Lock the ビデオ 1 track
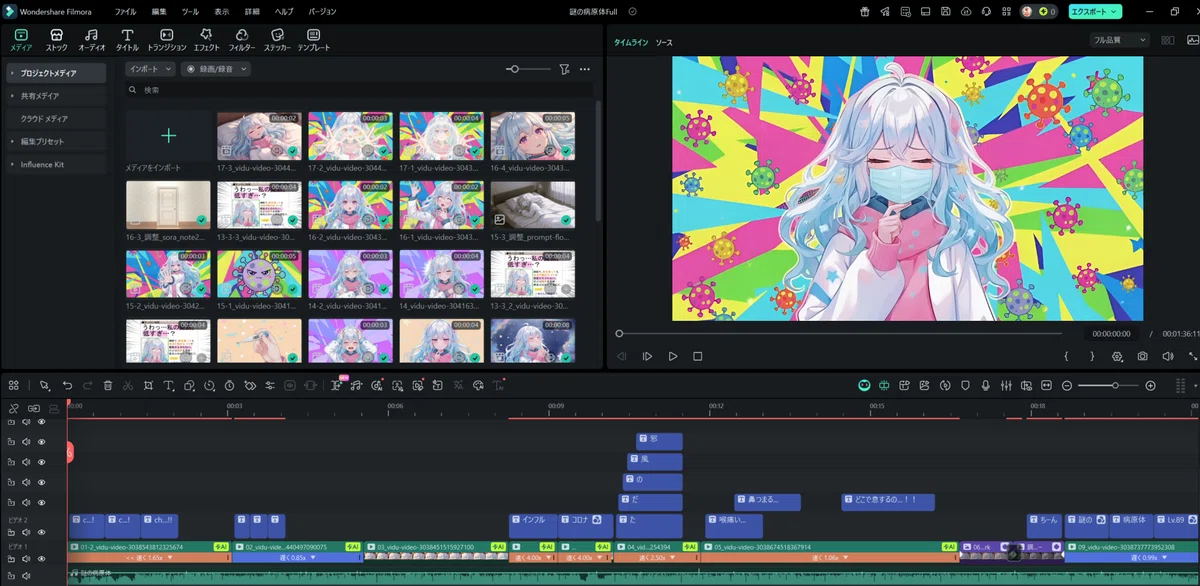Screen dimensions: 1200x586 tap(11, 559)
